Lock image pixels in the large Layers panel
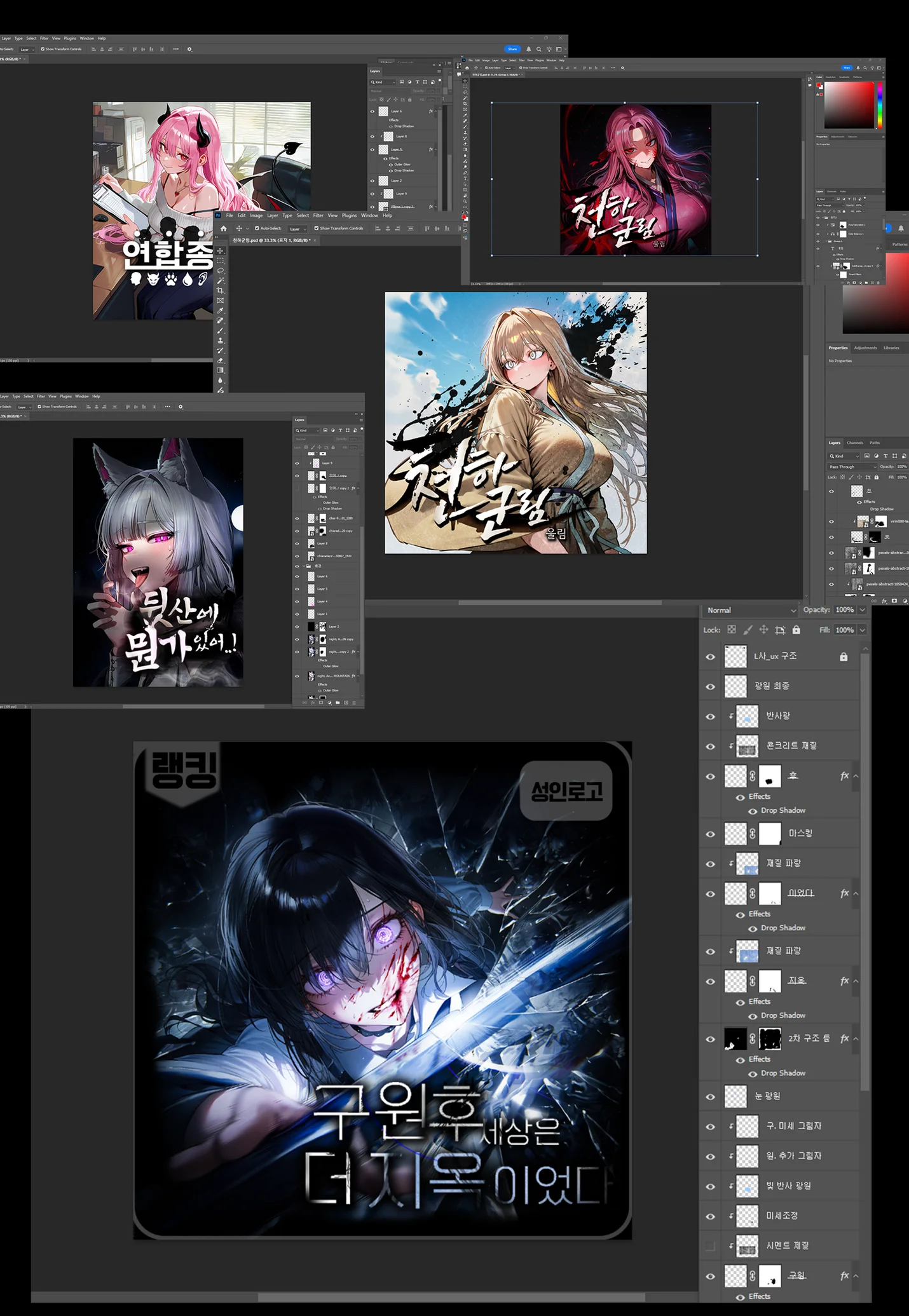The image size is (909, 1316). pyautogui.click(x=748, y=630)
